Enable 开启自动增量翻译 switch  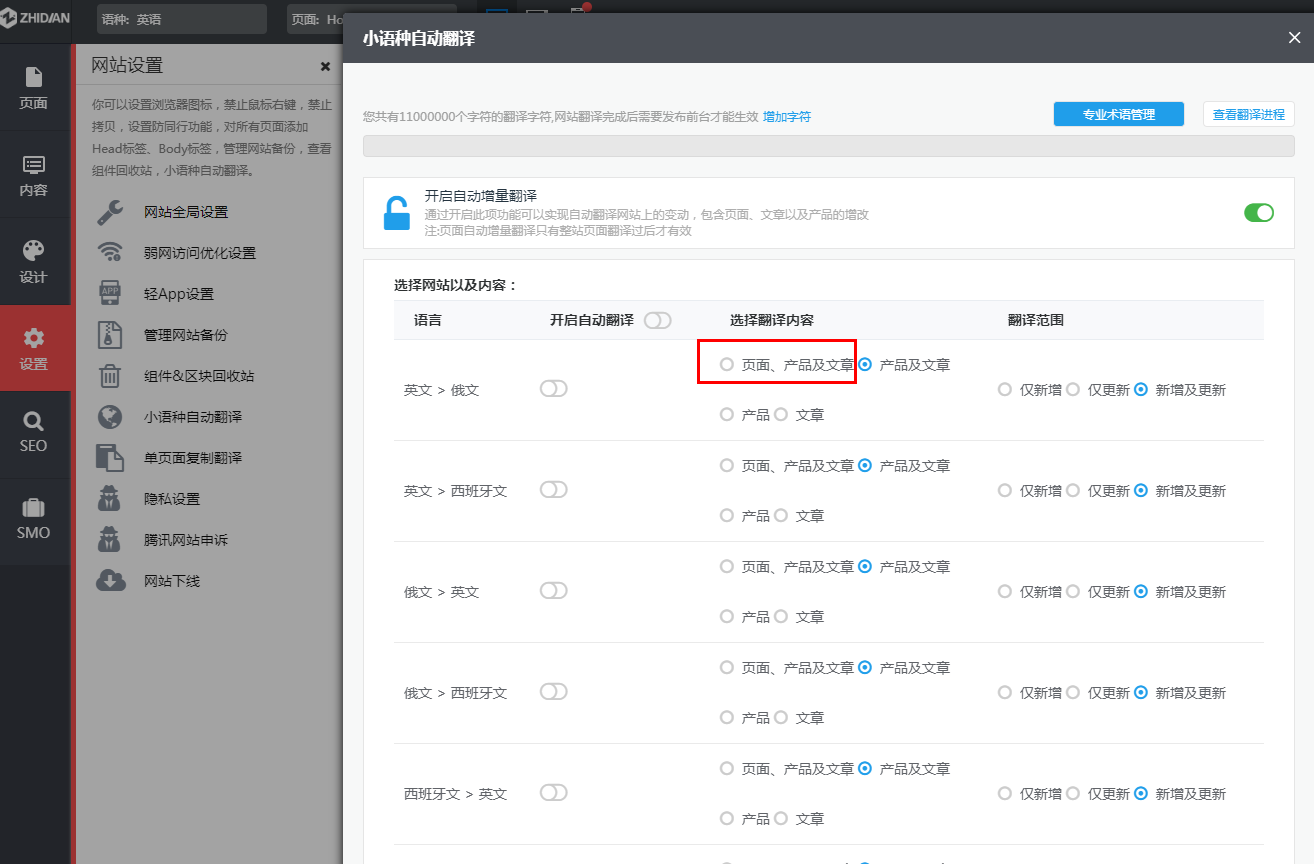1258,212
